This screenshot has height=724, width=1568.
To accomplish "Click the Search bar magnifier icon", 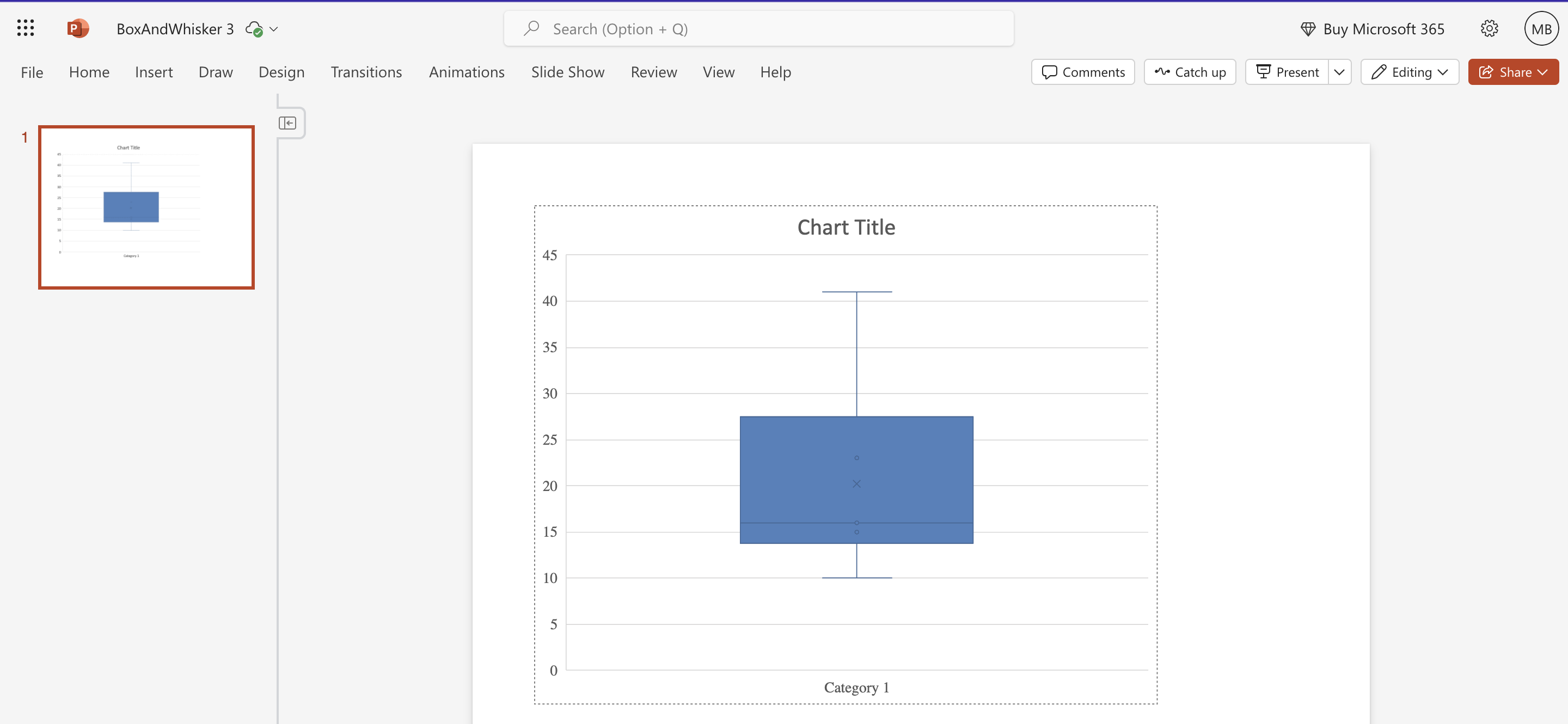I will [530, 28].
